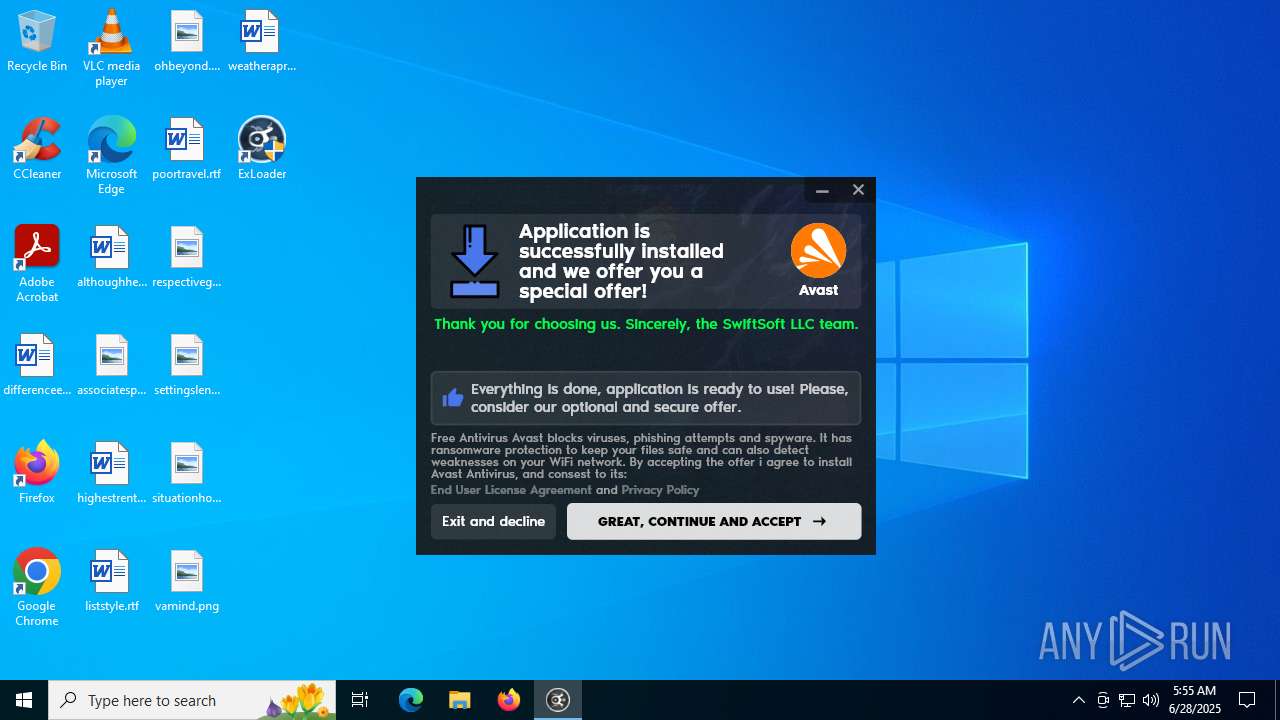Open the volume tray icon

[1151, 700]
